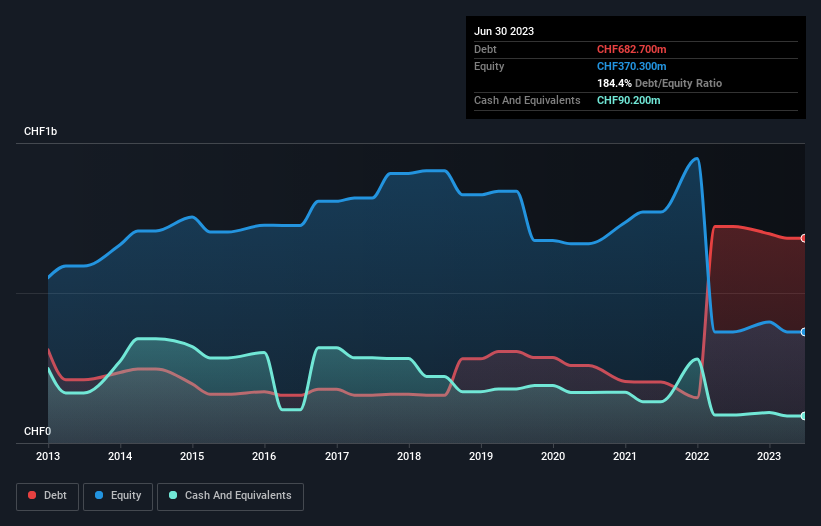Click the blue Equity legend dot

(99, 495)
